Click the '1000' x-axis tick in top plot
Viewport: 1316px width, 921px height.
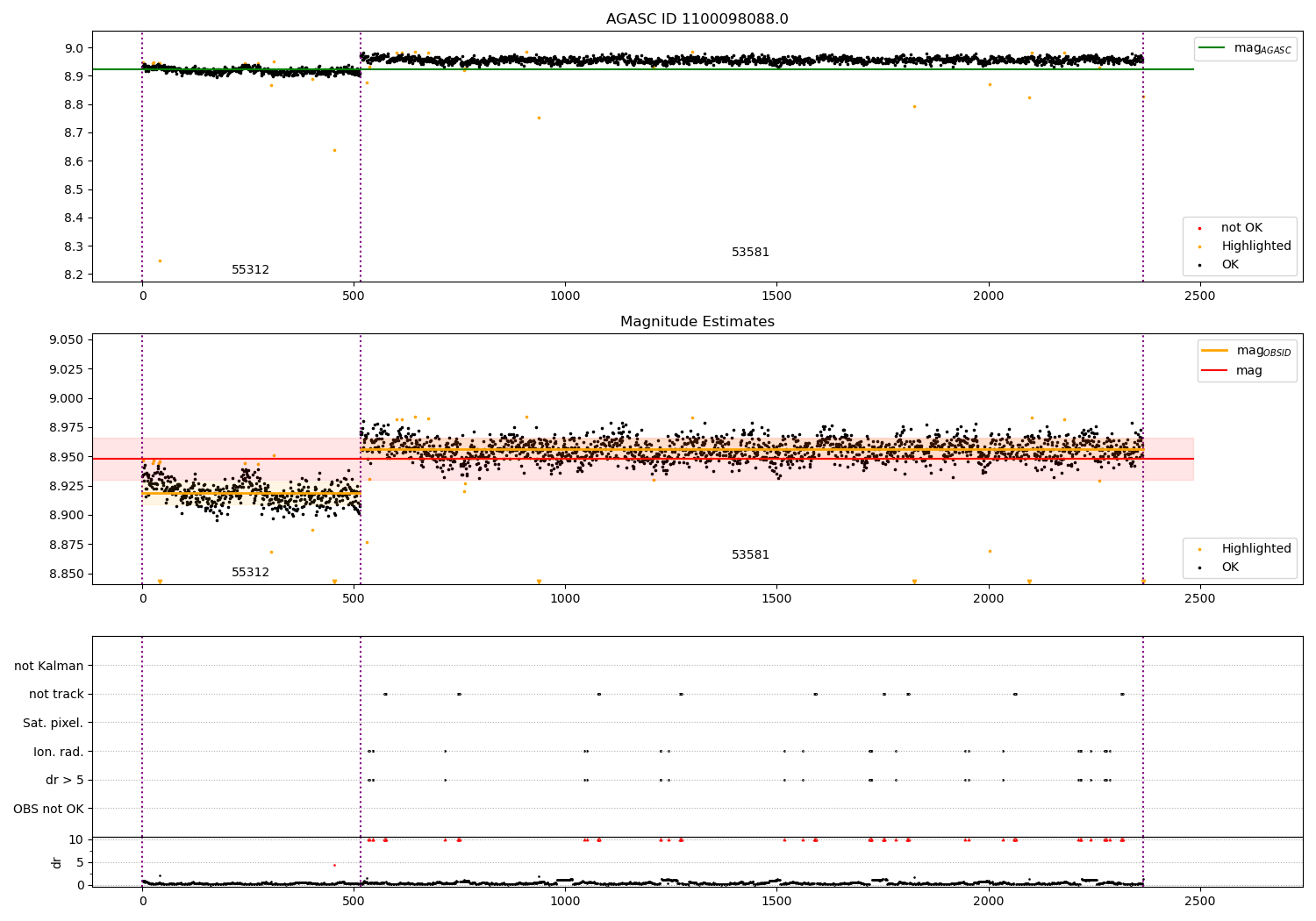click(x=565, y=296)
